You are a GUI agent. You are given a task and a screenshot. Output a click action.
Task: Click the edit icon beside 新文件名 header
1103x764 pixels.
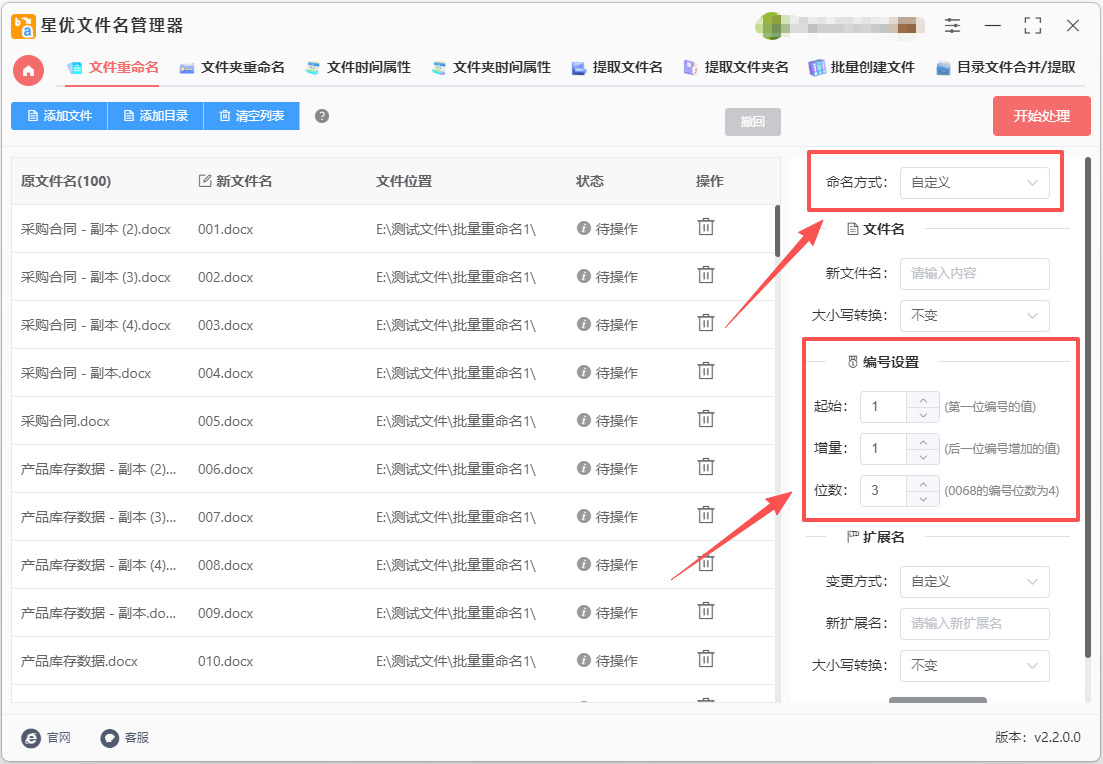coord(205,181)
